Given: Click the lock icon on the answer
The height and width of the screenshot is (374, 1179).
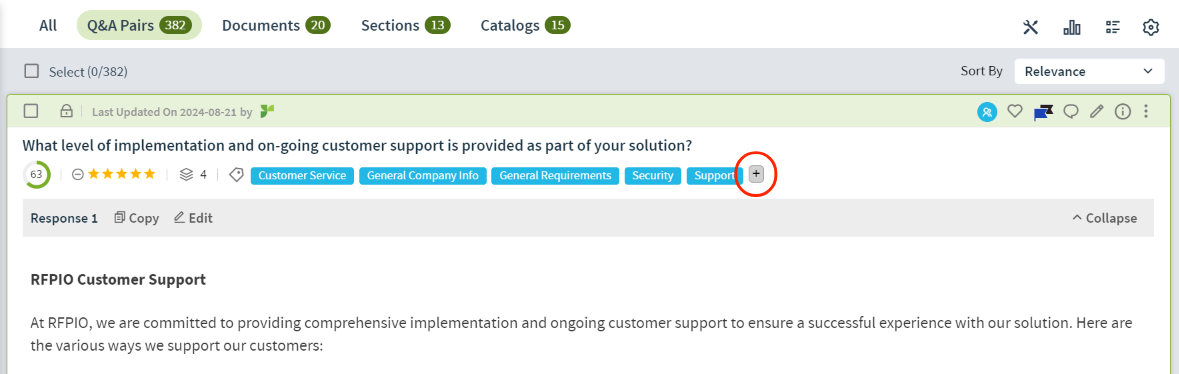Looking at the screenshot, I should 66,111.
